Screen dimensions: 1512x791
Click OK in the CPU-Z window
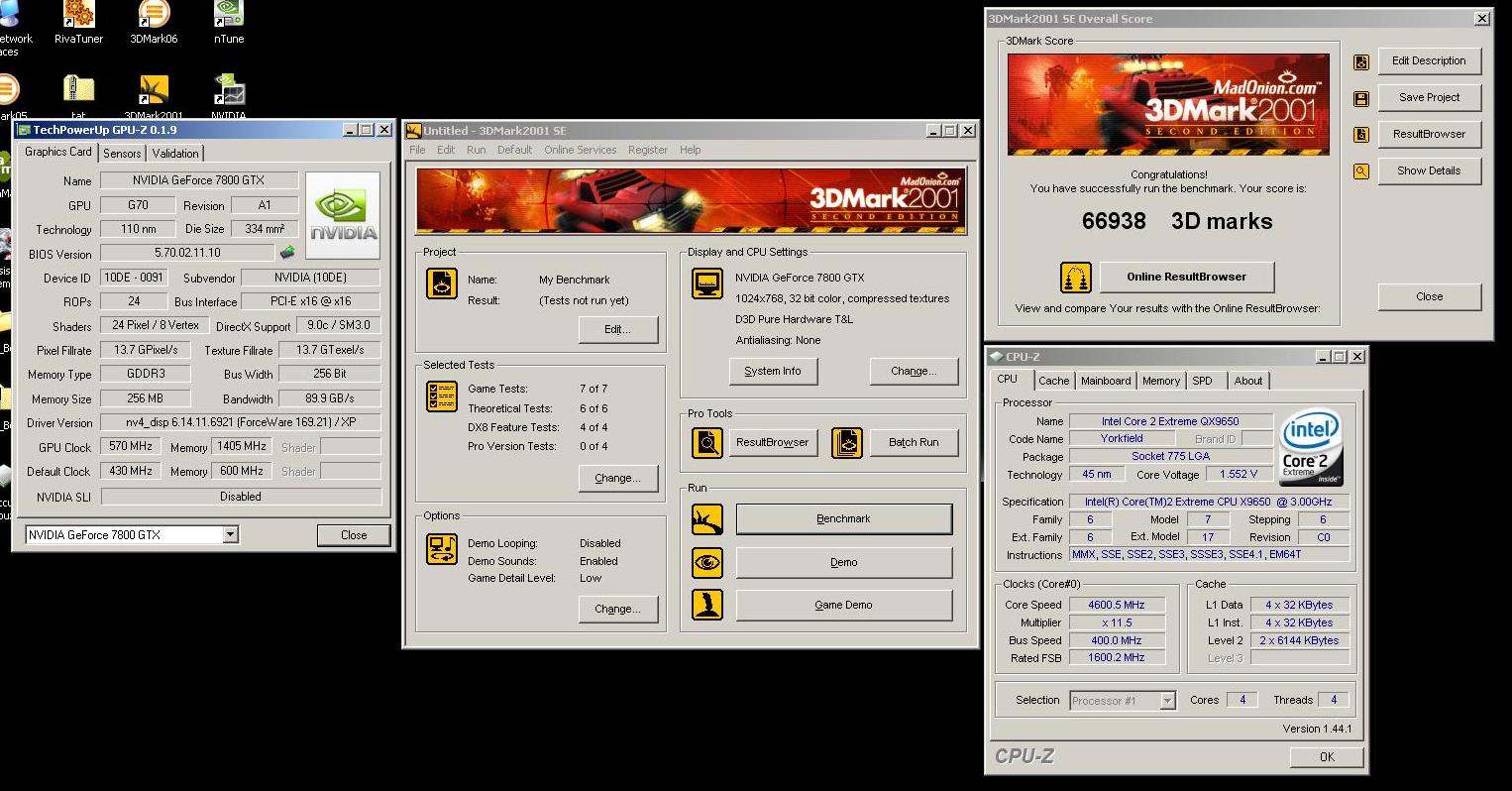point(1327,756)
